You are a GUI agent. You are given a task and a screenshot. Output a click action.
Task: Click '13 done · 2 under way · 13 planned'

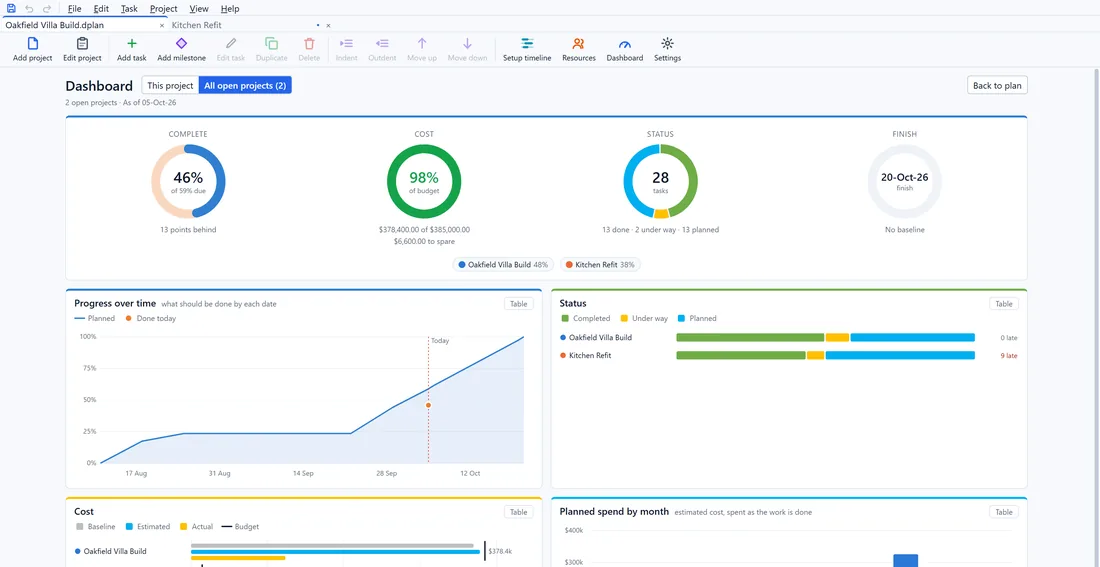660,229
